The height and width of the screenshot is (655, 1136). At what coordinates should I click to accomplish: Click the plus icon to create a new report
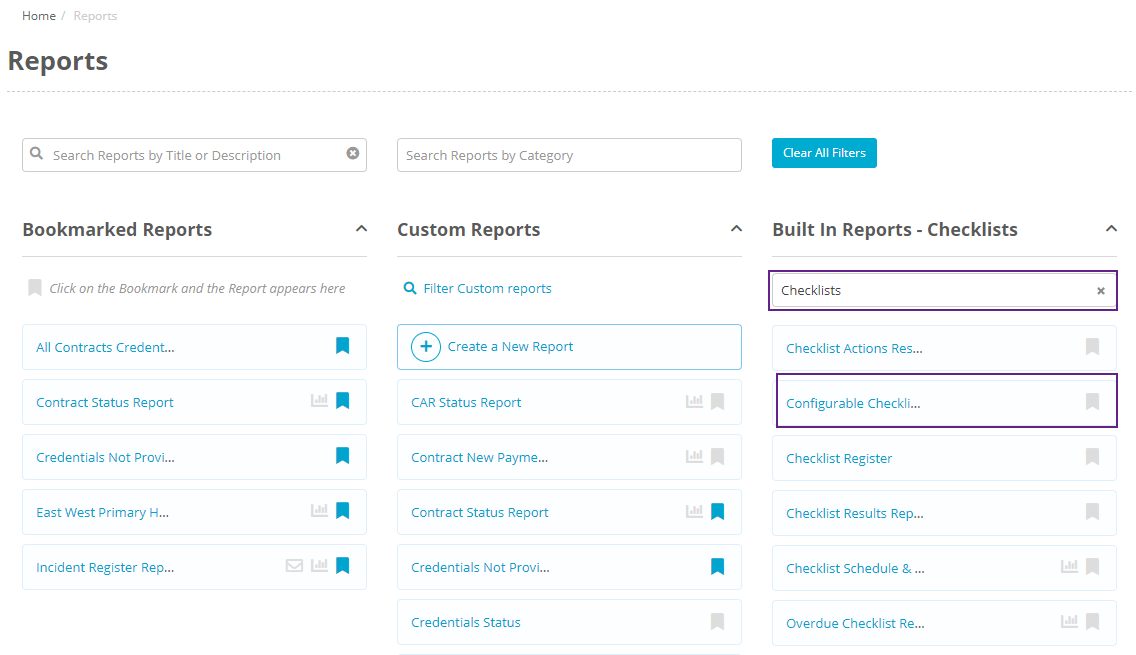[x=424, y=346]
